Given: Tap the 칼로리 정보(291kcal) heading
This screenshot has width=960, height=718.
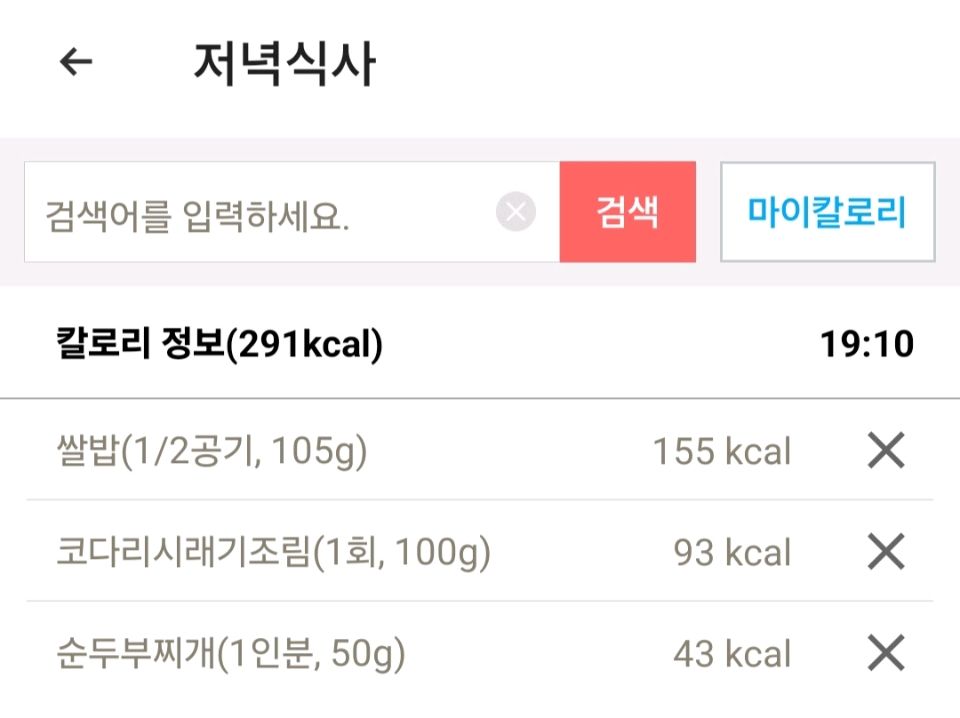Looking at the screenshot, I should 219,346.
